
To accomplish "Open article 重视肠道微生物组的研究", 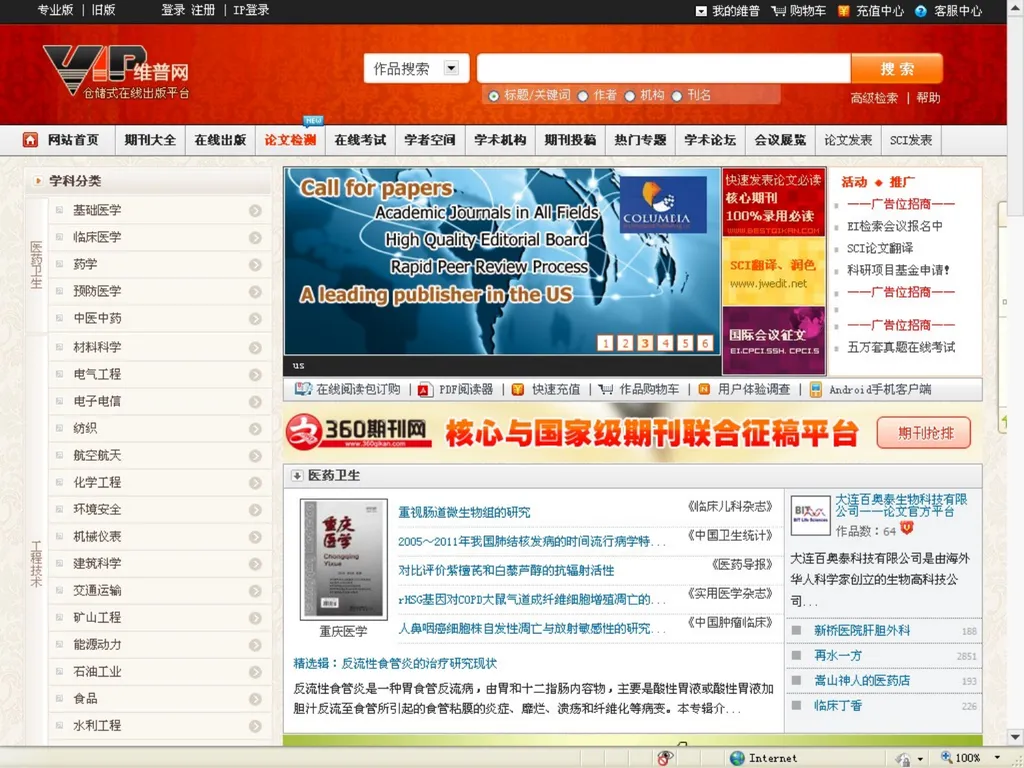I will pyautogui.click(x=464, y=513).
